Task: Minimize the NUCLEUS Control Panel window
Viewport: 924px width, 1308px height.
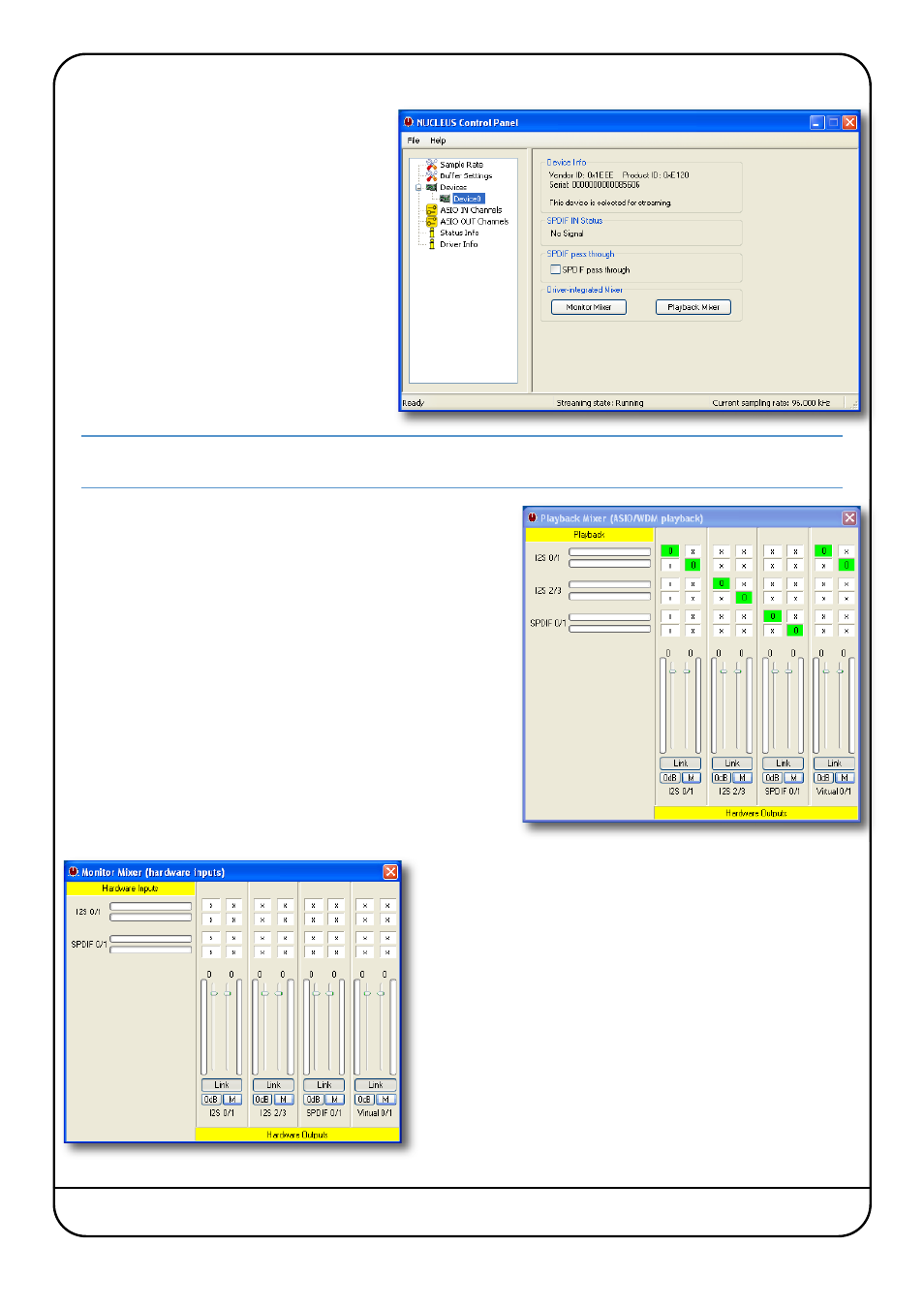Action: (817, 122)
